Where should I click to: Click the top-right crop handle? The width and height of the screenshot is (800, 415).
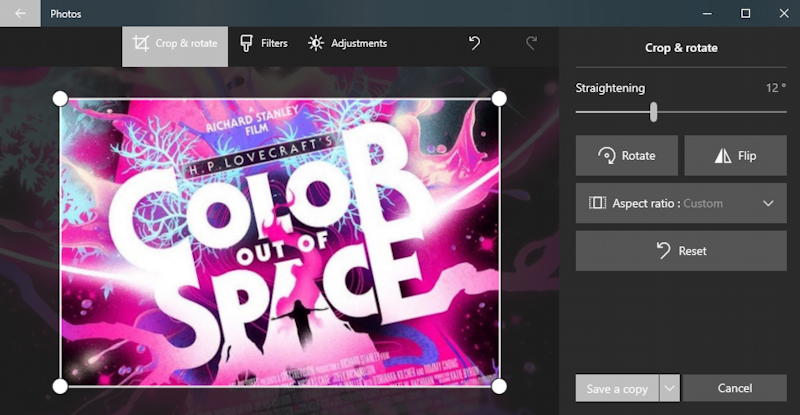499,99
